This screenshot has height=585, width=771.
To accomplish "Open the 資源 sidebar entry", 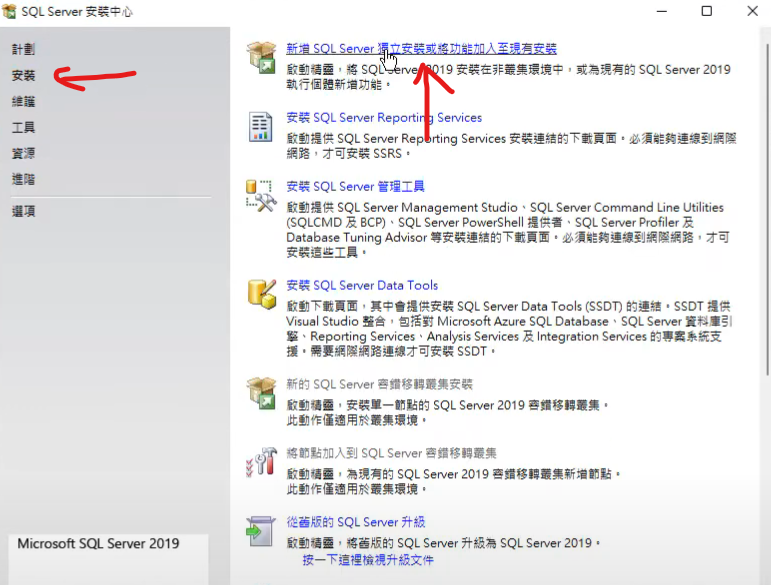I will click(x=24, y=153).
